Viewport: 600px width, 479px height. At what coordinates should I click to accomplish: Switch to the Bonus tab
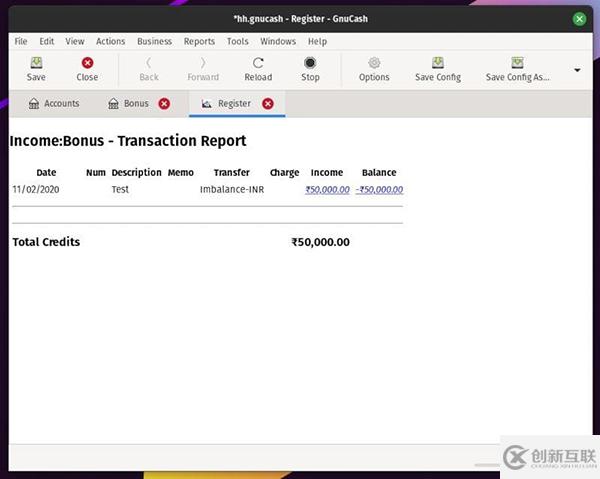click(x=128, y=104)
